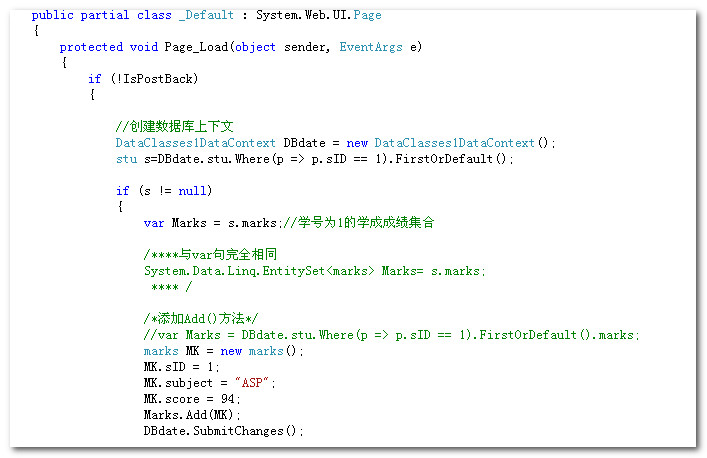This screenshot has width=707, height=458.
Task: Click the '**** /' comment closing line
Action: (171, 287)
